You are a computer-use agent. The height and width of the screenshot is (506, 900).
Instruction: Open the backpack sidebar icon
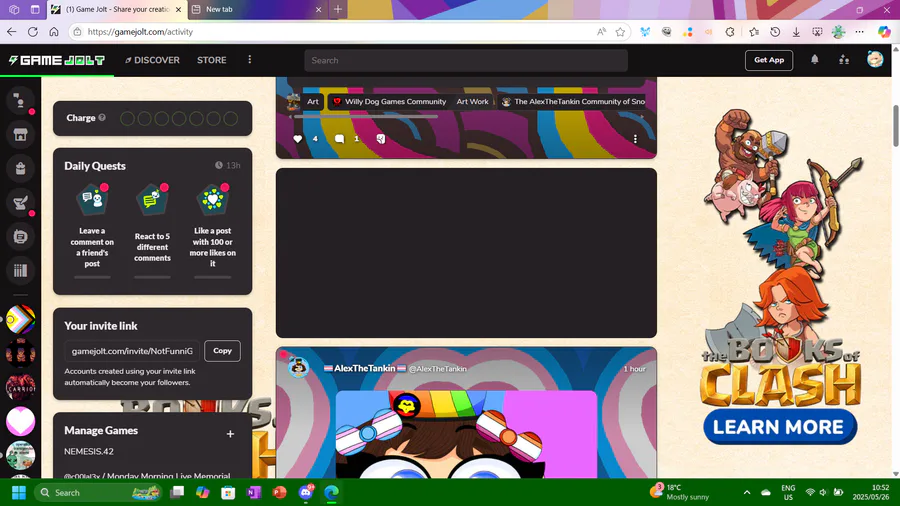(20, 169)
